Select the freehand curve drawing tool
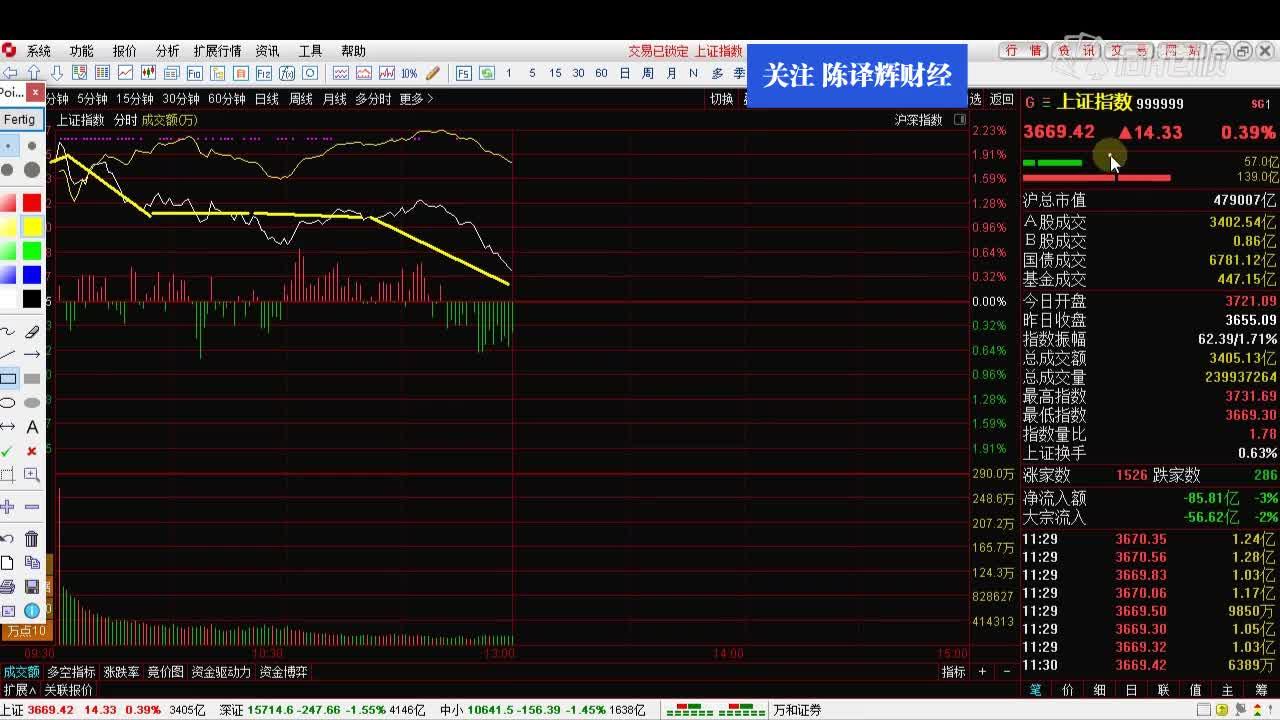Screen dimensions: 1280x720 click(8, 331)
